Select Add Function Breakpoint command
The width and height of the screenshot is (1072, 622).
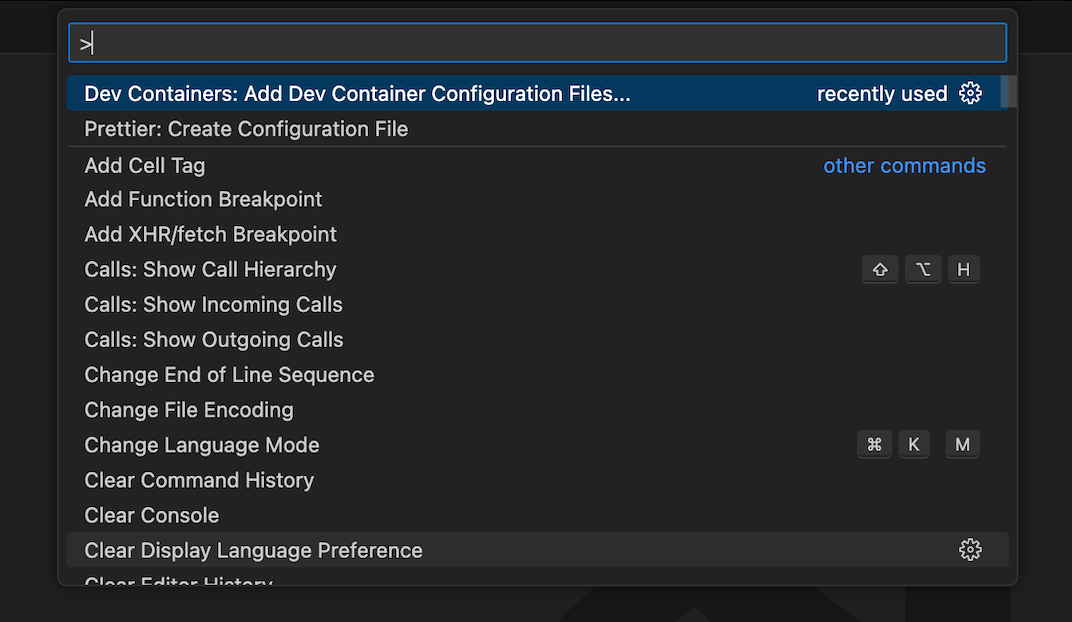[x=537, y=200]
